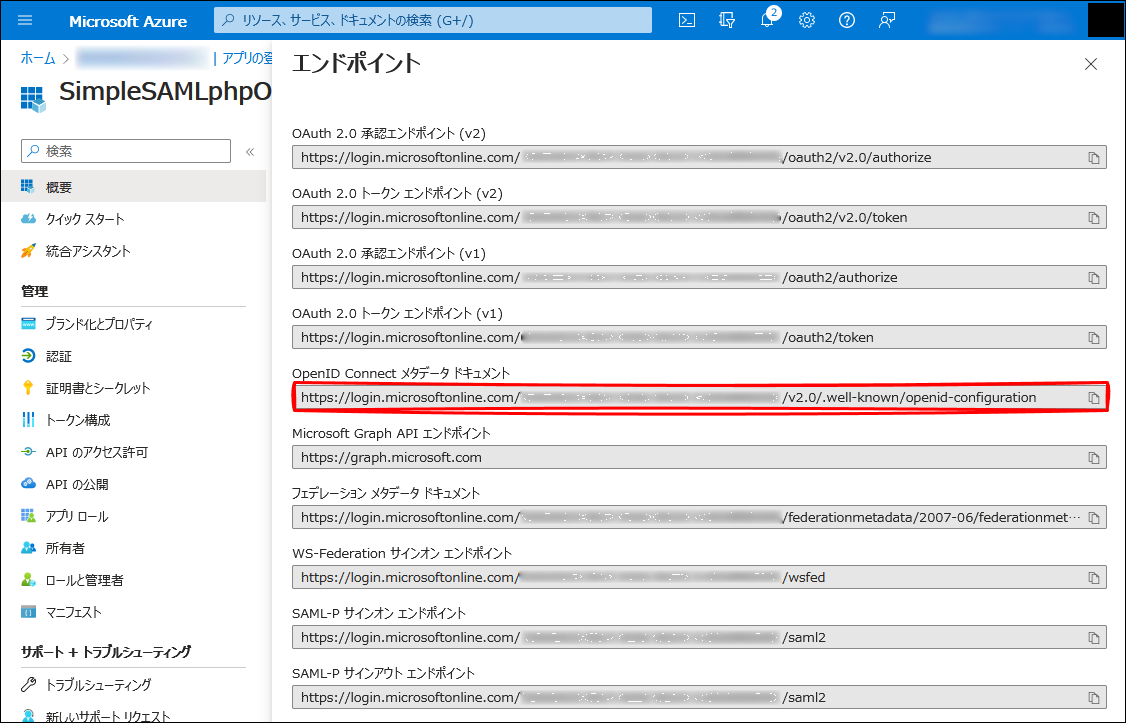This screenshot has width=1126, height=723.
Task: Copy the Microsoft Graph API endpoint
Action: (x=1094, y=458)
